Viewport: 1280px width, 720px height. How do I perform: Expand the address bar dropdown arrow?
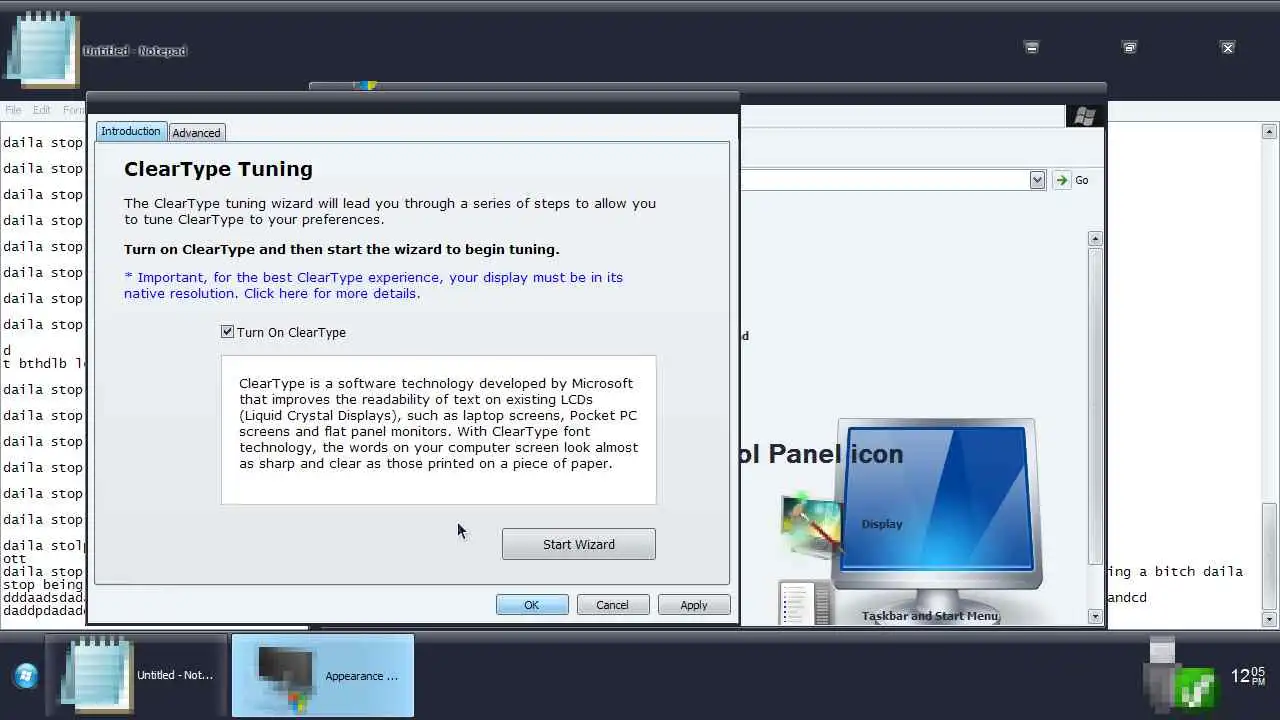[x=1037, y=180]
